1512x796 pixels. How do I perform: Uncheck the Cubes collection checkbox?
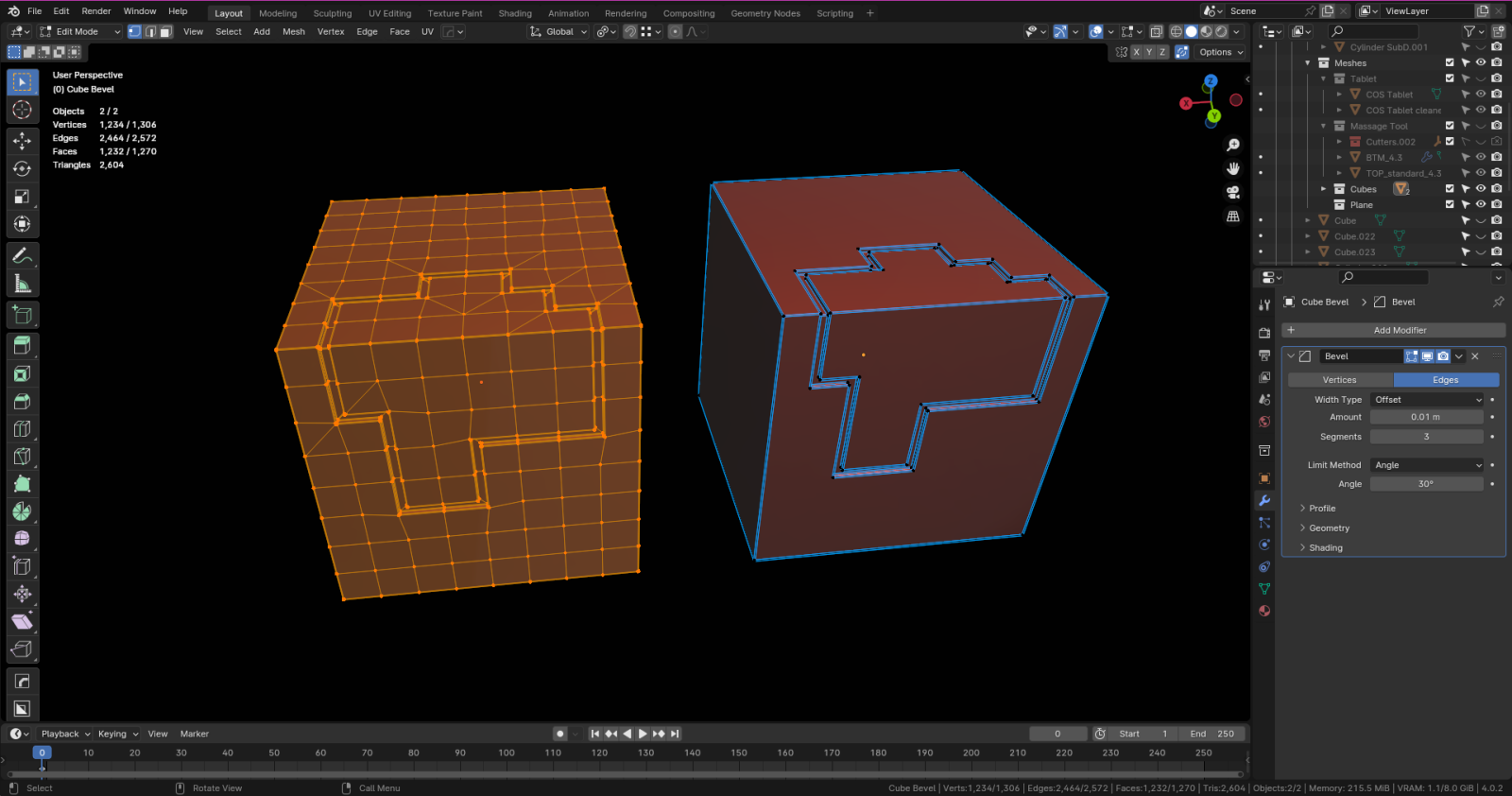coord(1450,189)
